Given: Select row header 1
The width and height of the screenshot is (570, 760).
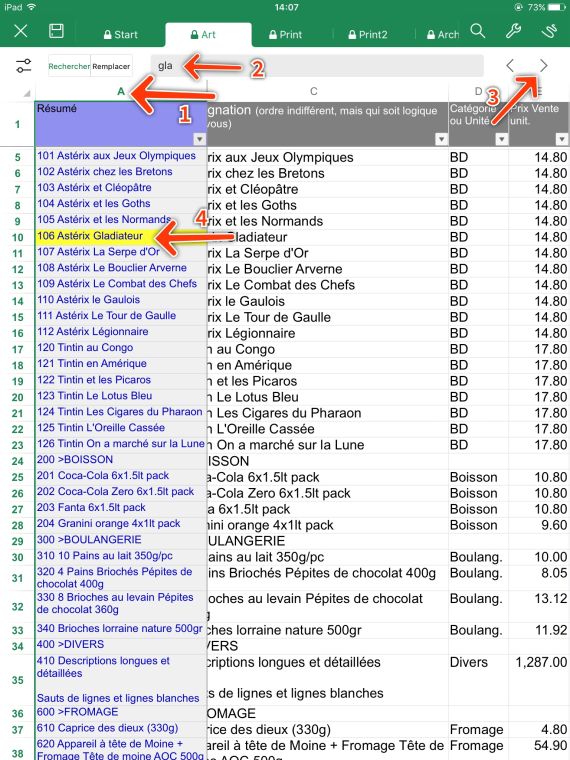Looking at the screenshot, I should (x=17, y=125).
